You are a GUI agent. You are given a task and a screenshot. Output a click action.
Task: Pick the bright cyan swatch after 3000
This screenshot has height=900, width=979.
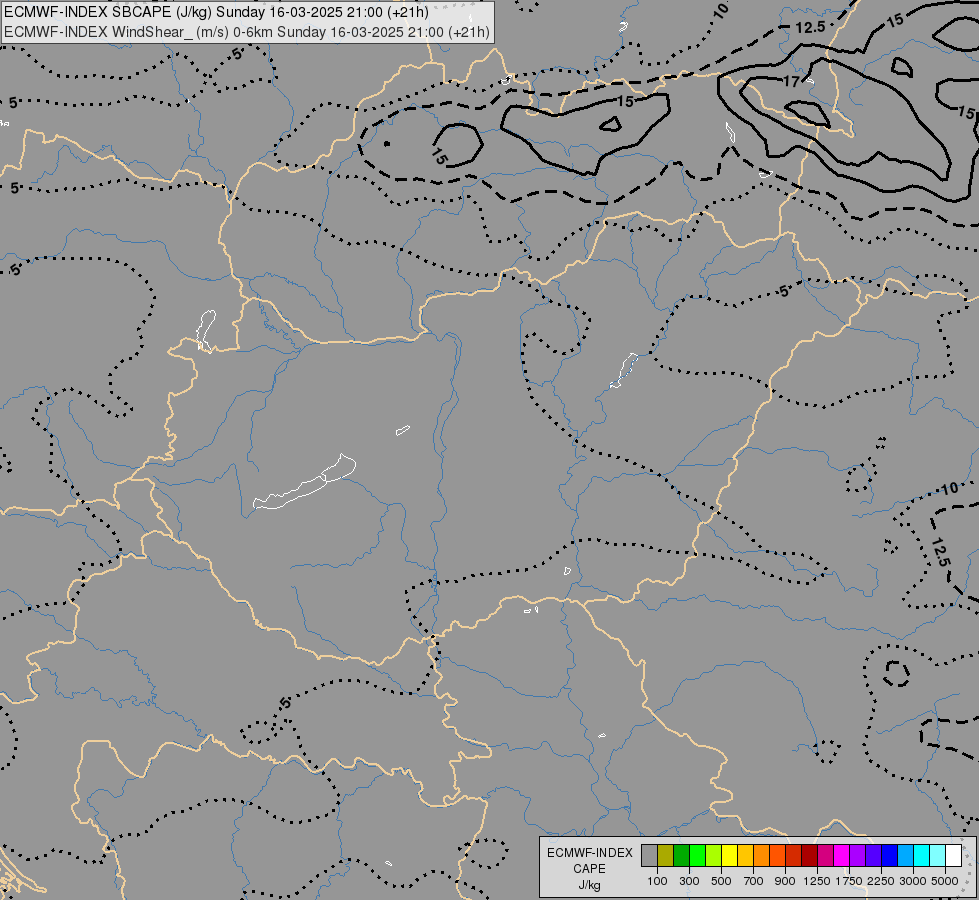922,855
